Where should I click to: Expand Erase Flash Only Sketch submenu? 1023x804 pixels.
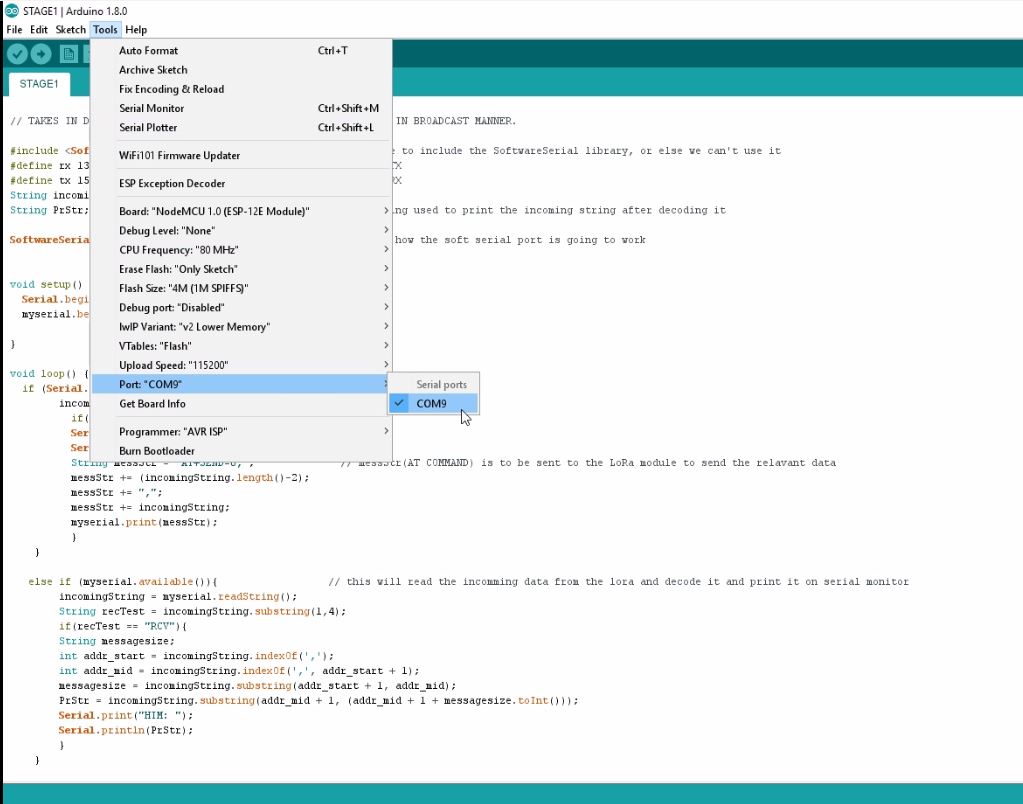[x=241, y=269]
